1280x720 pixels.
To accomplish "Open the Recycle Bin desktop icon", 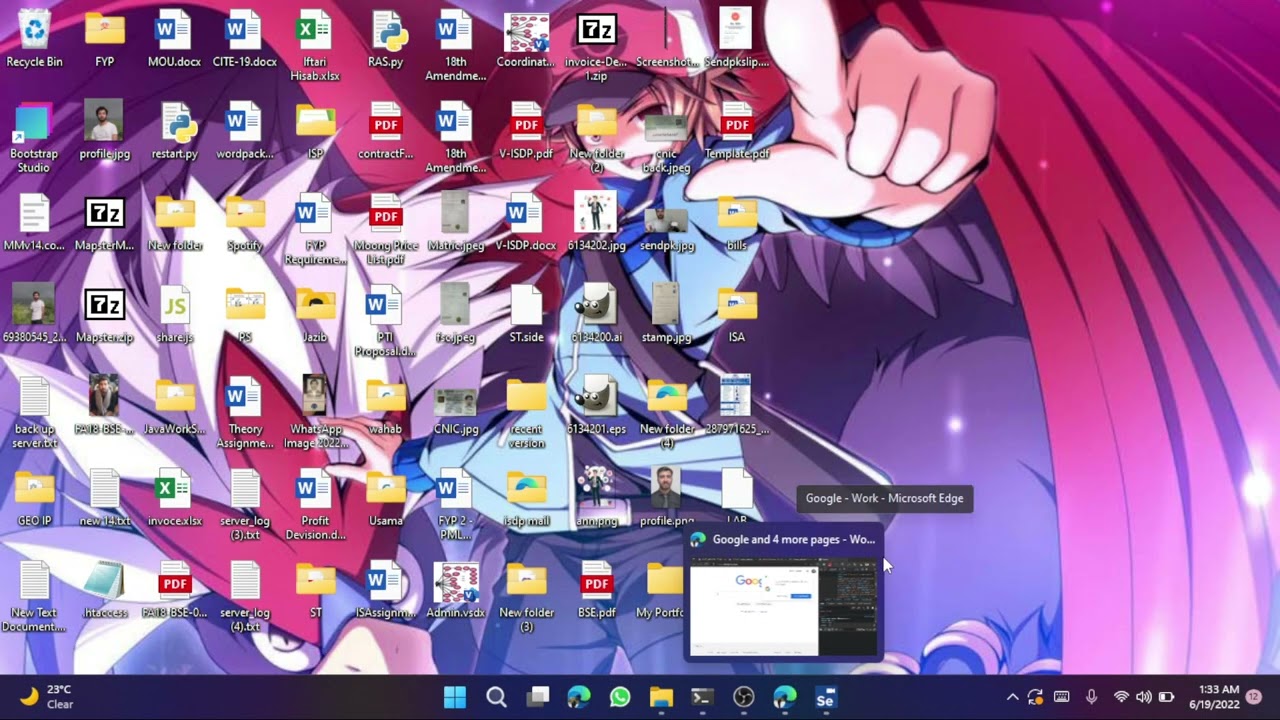I will point(34,40).
